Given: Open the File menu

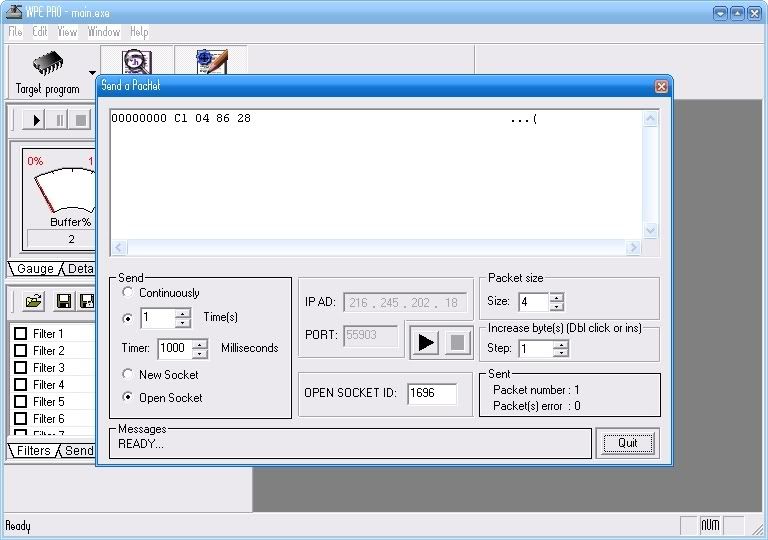Looking at the screenshot, I should coord(15,32).
